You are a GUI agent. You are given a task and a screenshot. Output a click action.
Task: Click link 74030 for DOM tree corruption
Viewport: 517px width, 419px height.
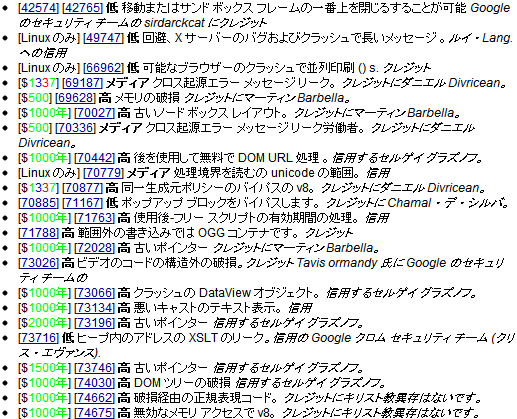coord(94,383)
